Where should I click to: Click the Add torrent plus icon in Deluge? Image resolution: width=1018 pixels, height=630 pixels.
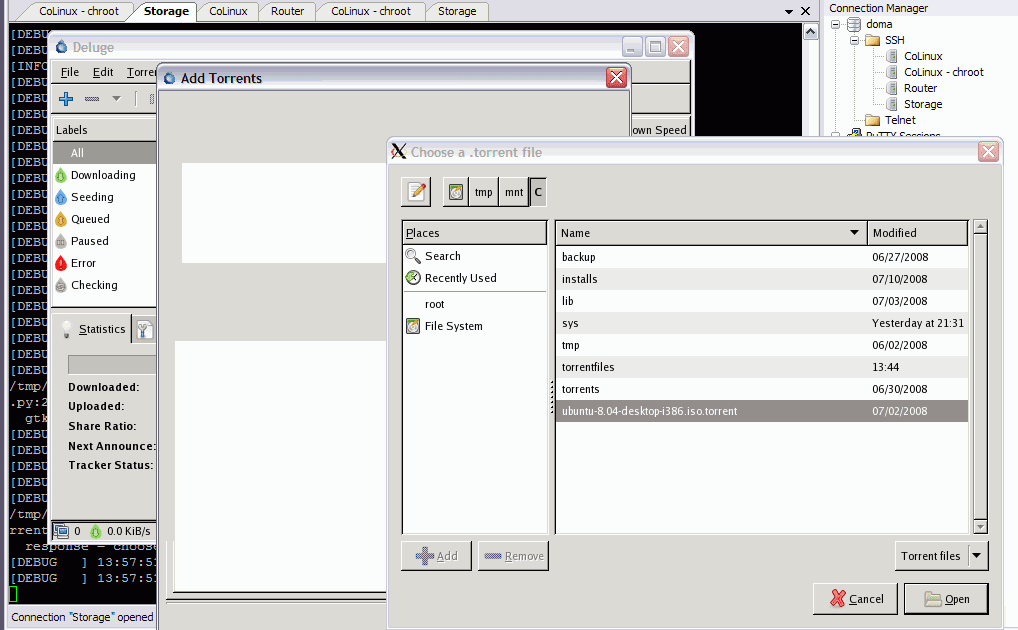coord(66,99)
